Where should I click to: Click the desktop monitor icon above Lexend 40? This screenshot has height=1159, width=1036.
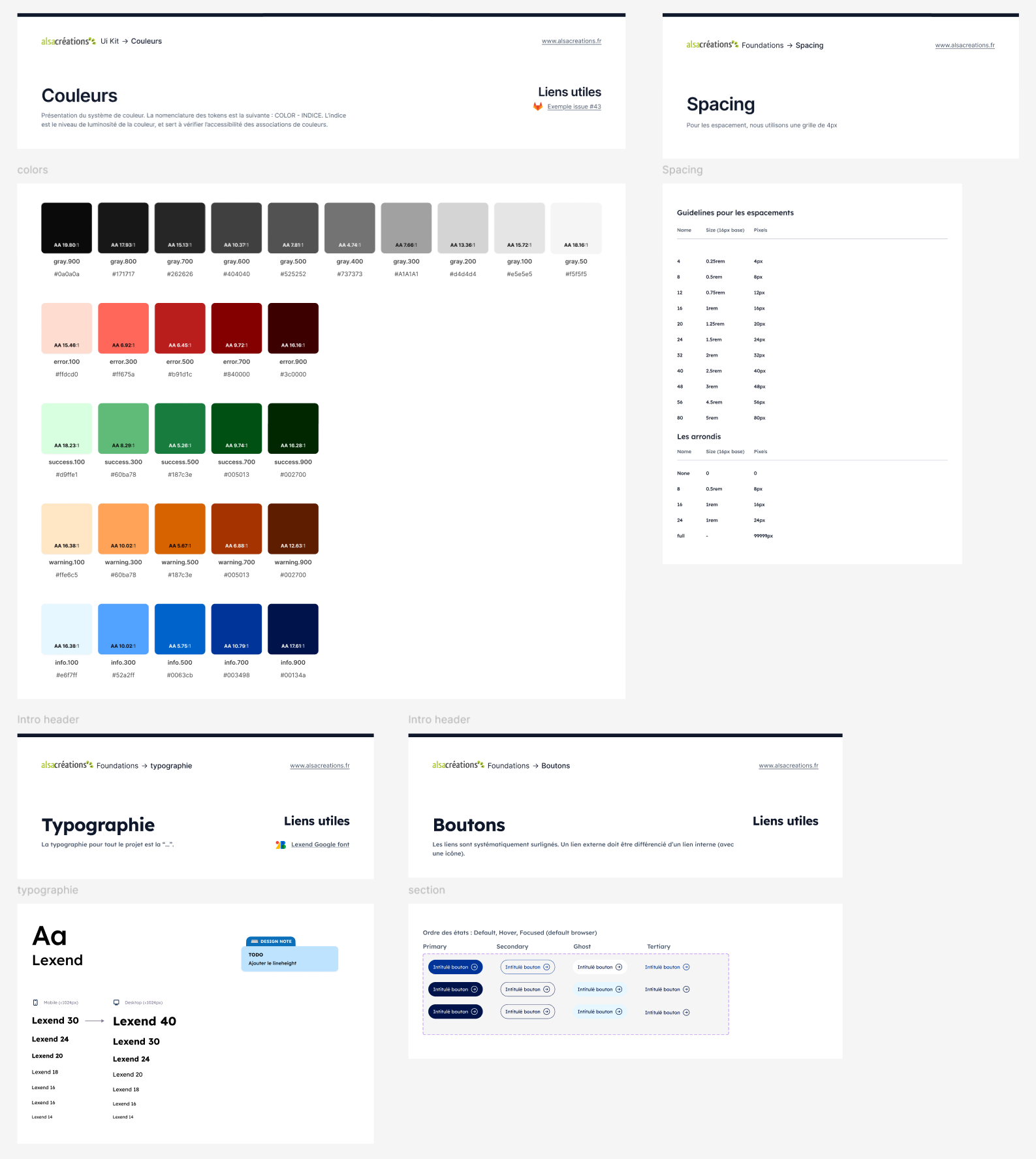116,1002
